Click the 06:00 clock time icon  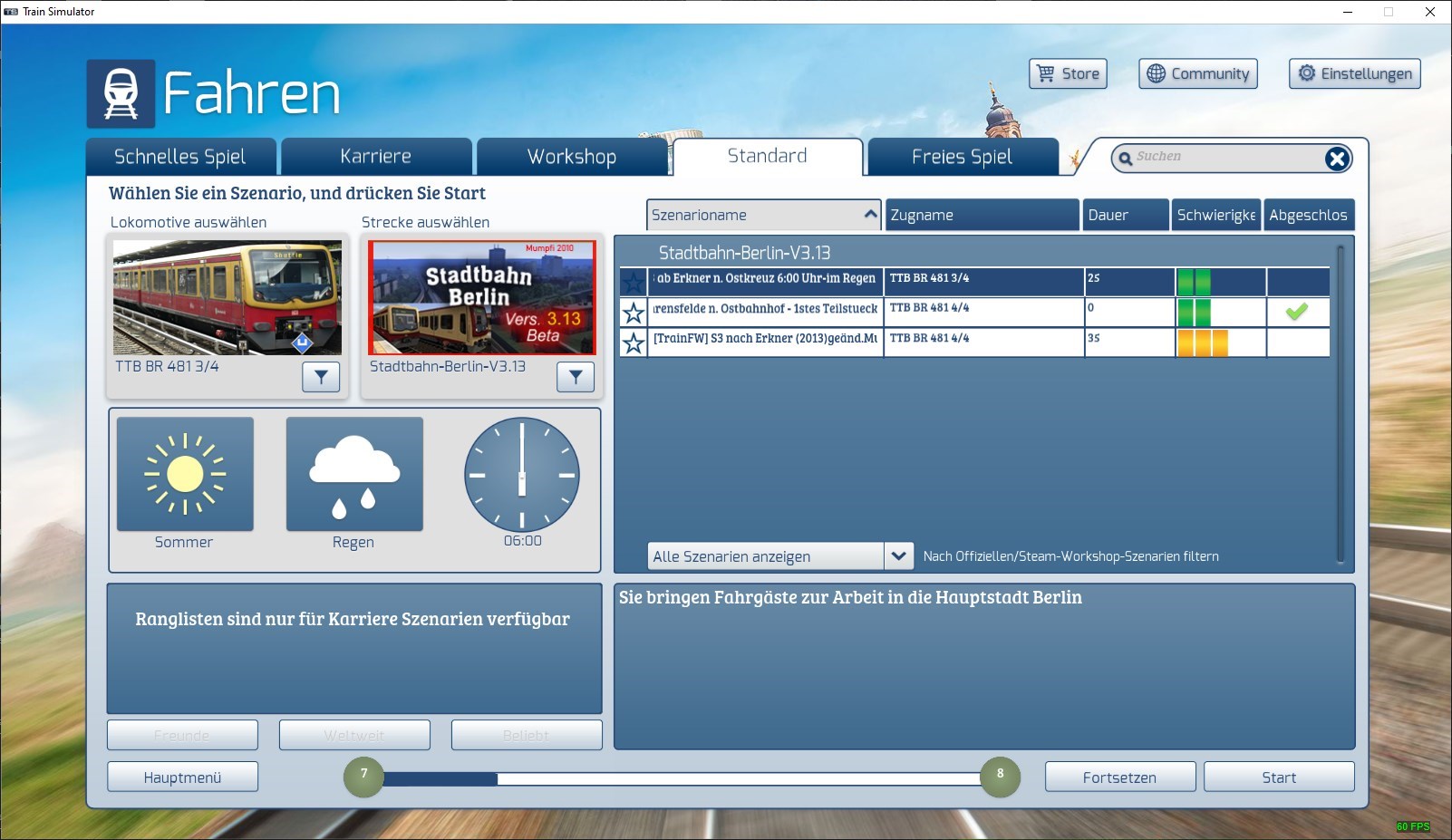522,474
